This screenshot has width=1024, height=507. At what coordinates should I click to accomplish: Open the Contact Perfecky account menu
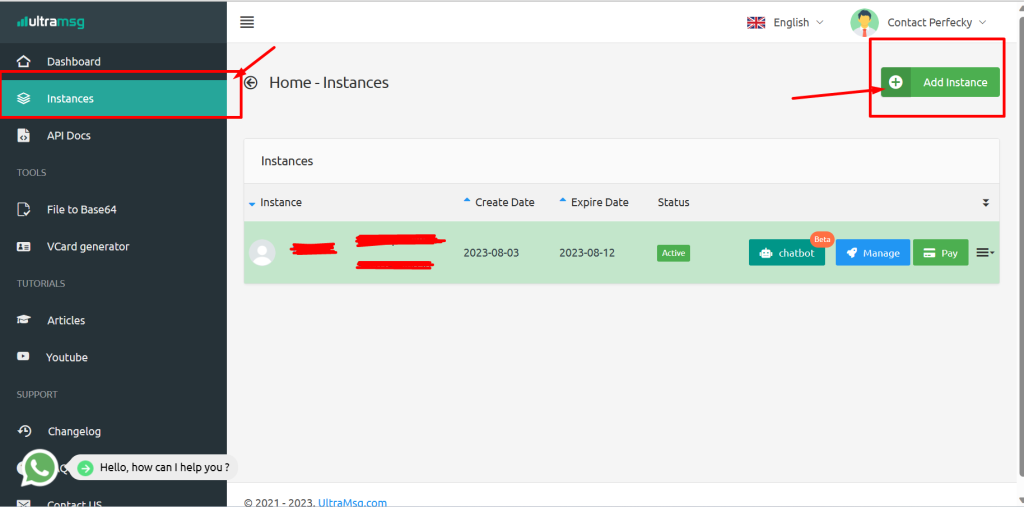[936, 22]
